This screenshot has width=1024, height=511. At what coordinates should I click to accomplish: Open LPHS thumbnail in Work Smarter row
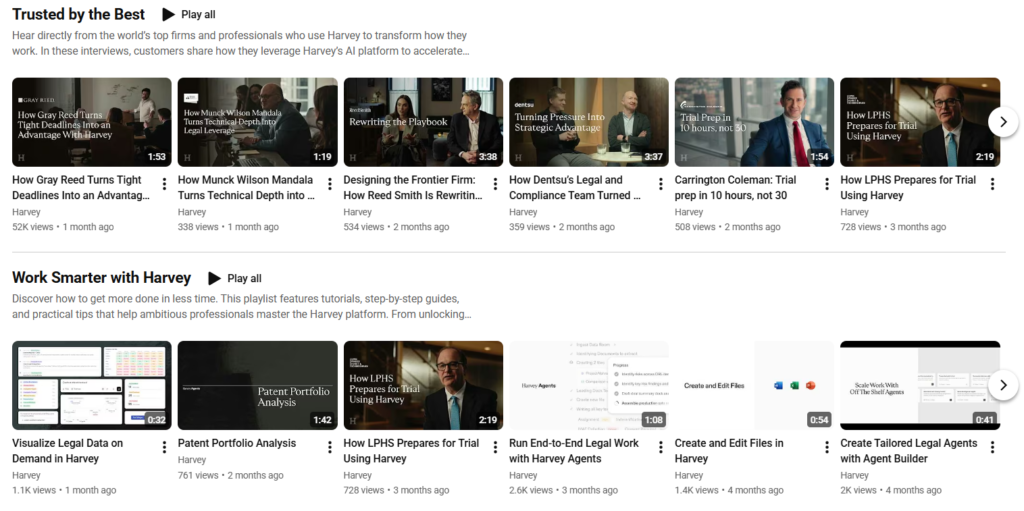click(x=423, y=386)
